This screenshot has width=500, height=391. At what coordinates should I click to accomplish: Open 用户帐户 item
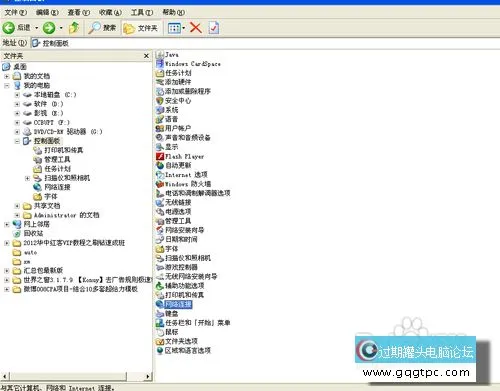[x=173, y=128]
